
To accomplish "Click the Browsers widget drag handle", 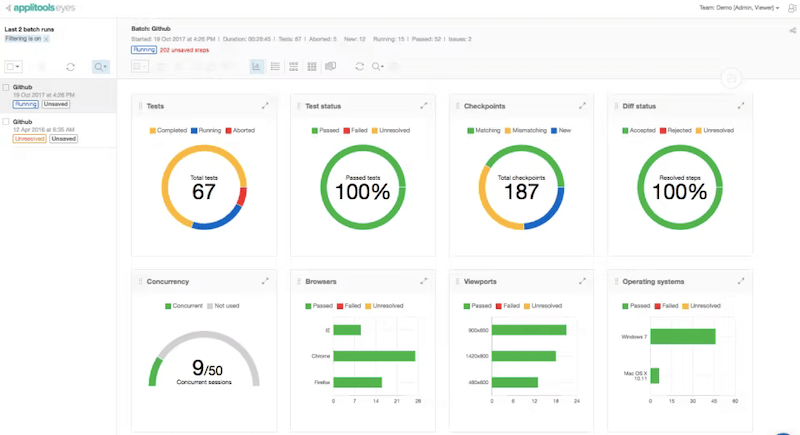I will coord(299,282).
